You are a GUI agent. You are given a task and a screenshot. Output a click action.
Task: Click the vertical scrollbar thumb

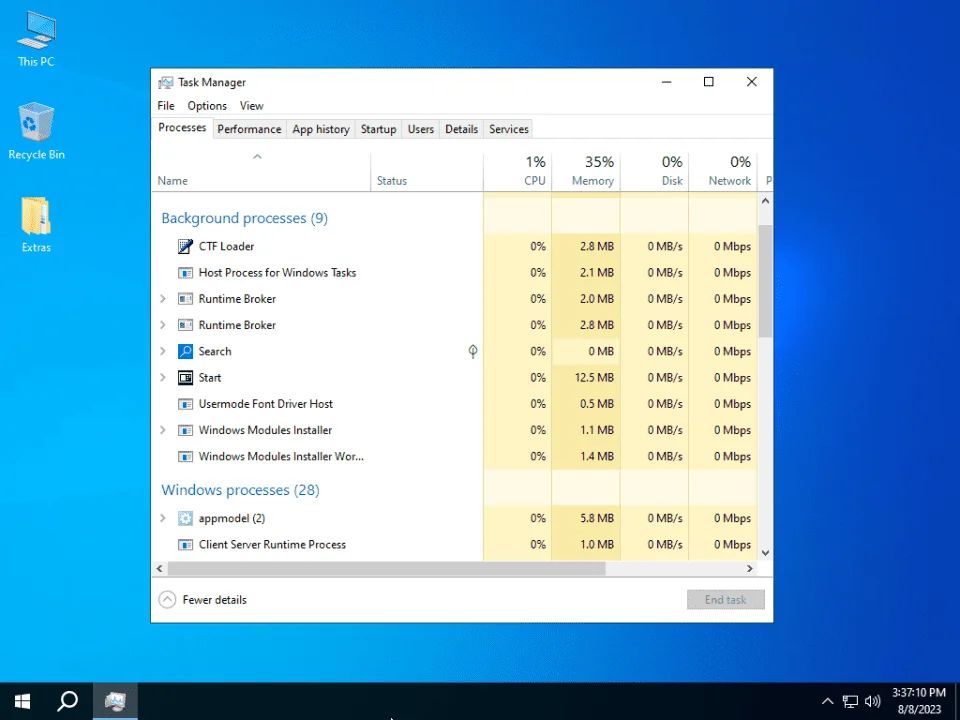[x=765, y=280]
